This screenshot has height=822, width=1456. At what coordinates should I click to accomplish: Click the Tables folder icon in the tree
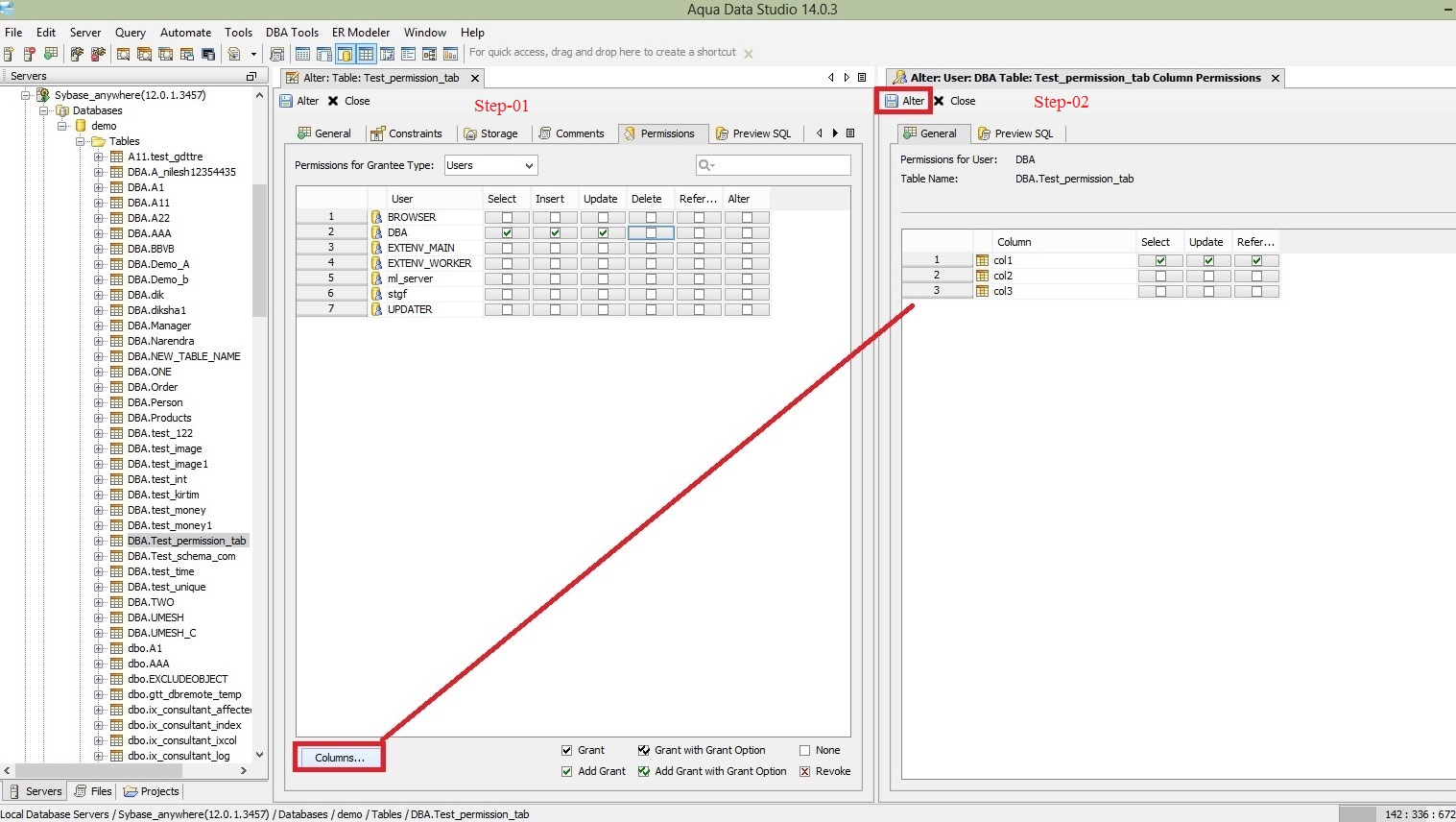[98, 141]
